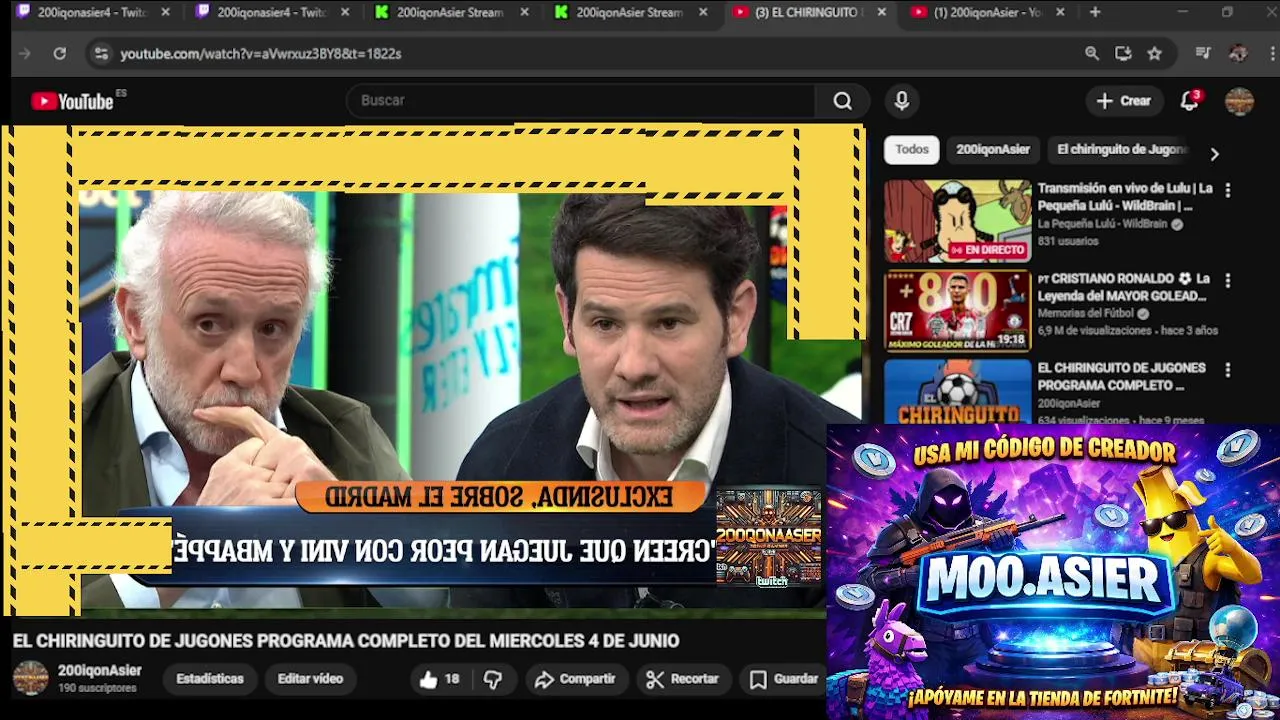This screenshot has width=1280, height=720.
Task: Show more filter chips with right chevron
Action: 1214,154
